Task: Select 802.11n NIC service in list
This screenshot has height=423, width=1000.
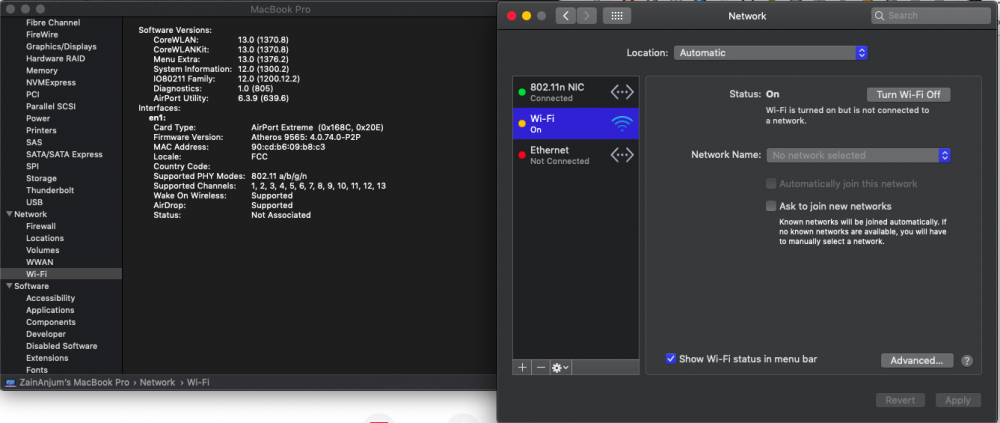Action: tap(575, 92)
